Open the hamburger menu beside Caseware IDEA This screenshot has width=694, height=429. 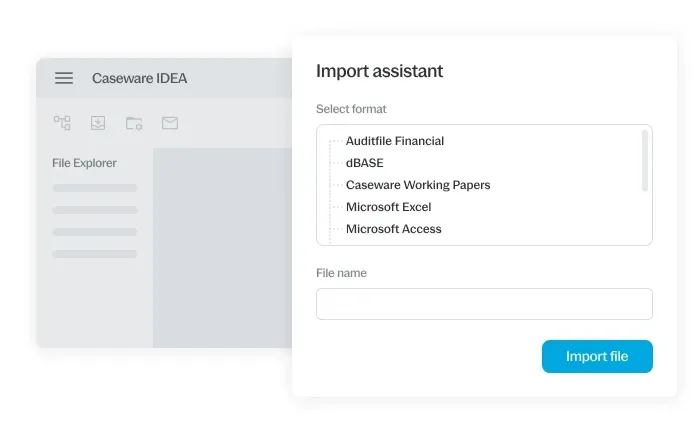(64, 78)
